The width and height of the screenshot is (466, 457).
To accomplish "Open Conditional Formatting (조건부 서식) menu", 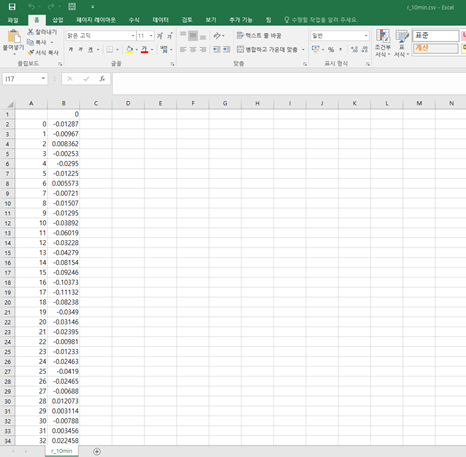I will 382,43.
